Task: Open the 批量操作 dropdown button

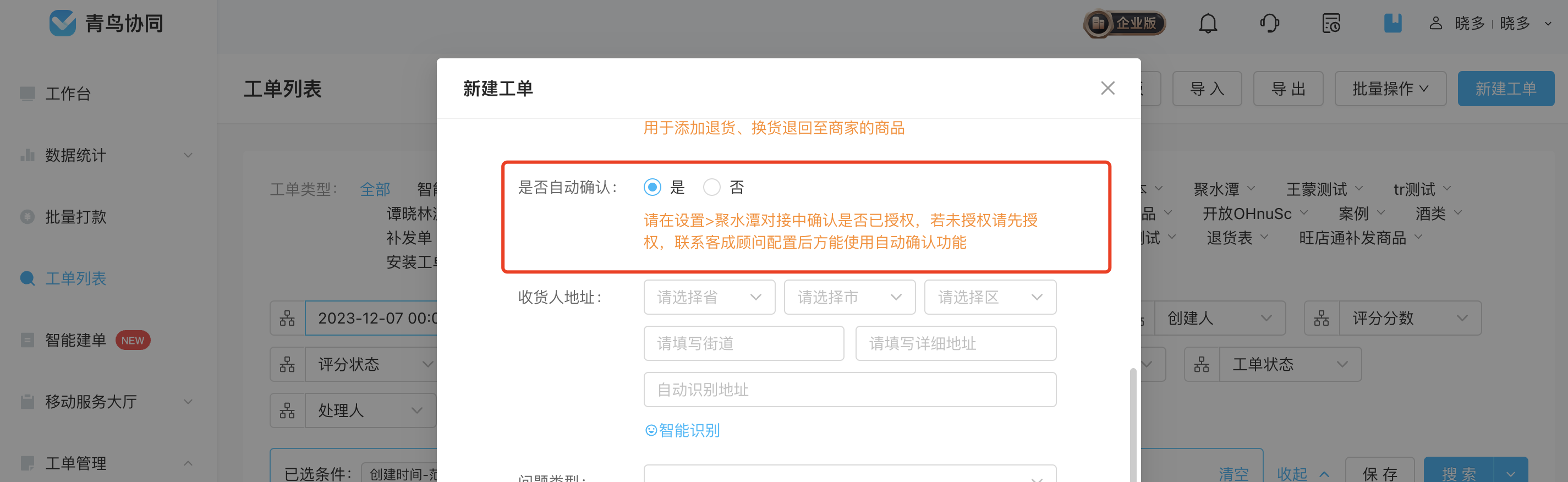Action: tap(1390, 89)
